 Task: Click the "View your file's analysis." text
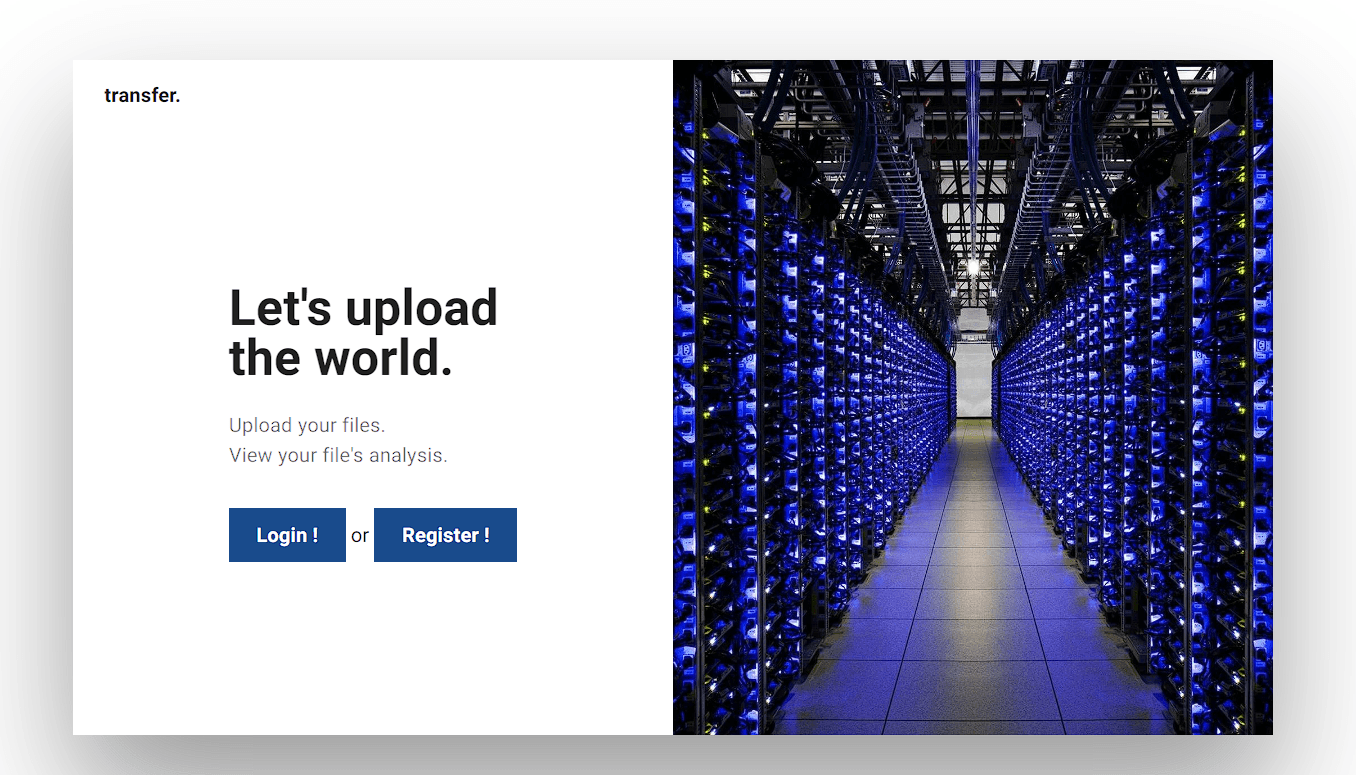338,455
